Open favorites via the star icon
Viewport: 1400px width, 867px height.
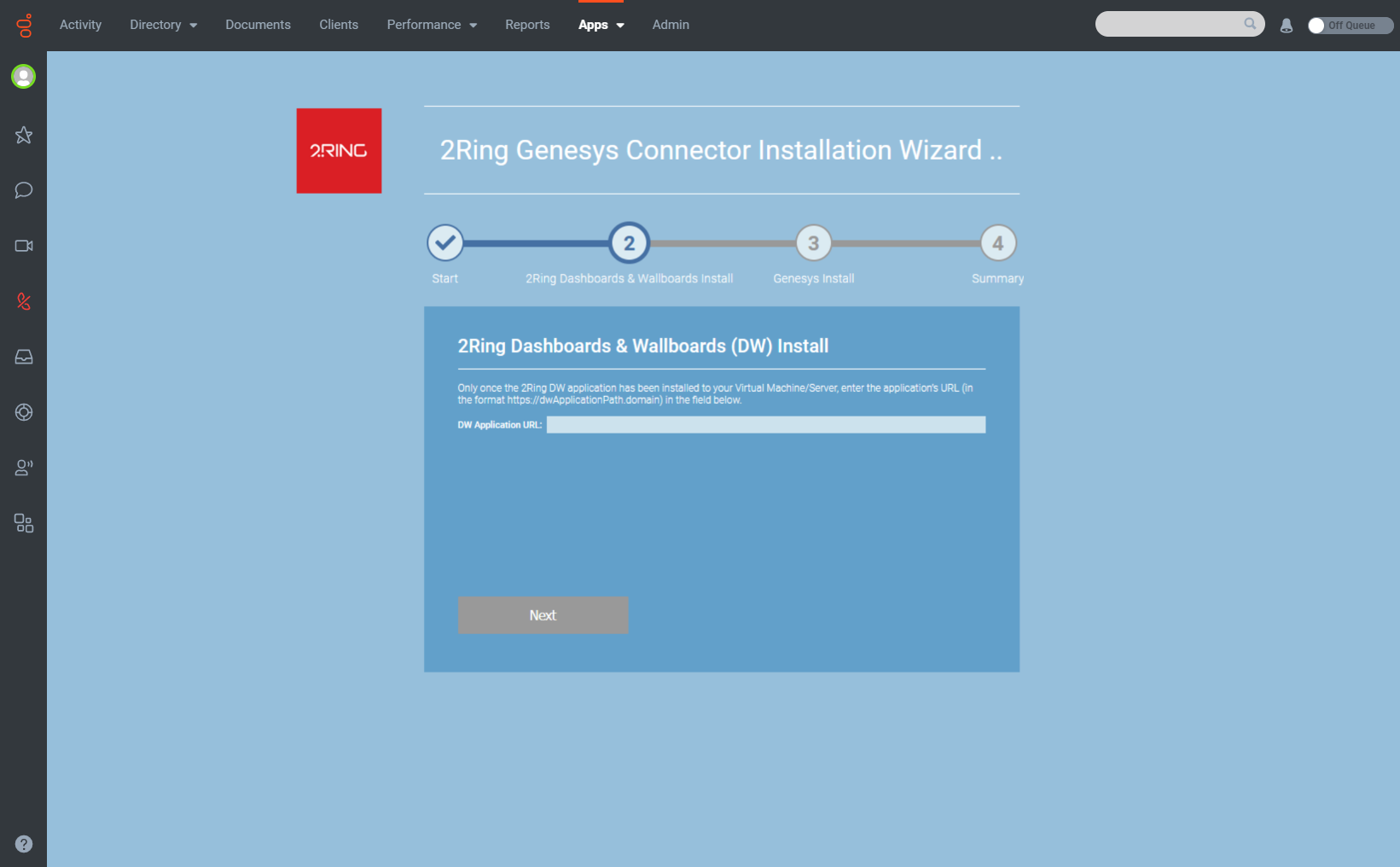(x=23, y=135)
